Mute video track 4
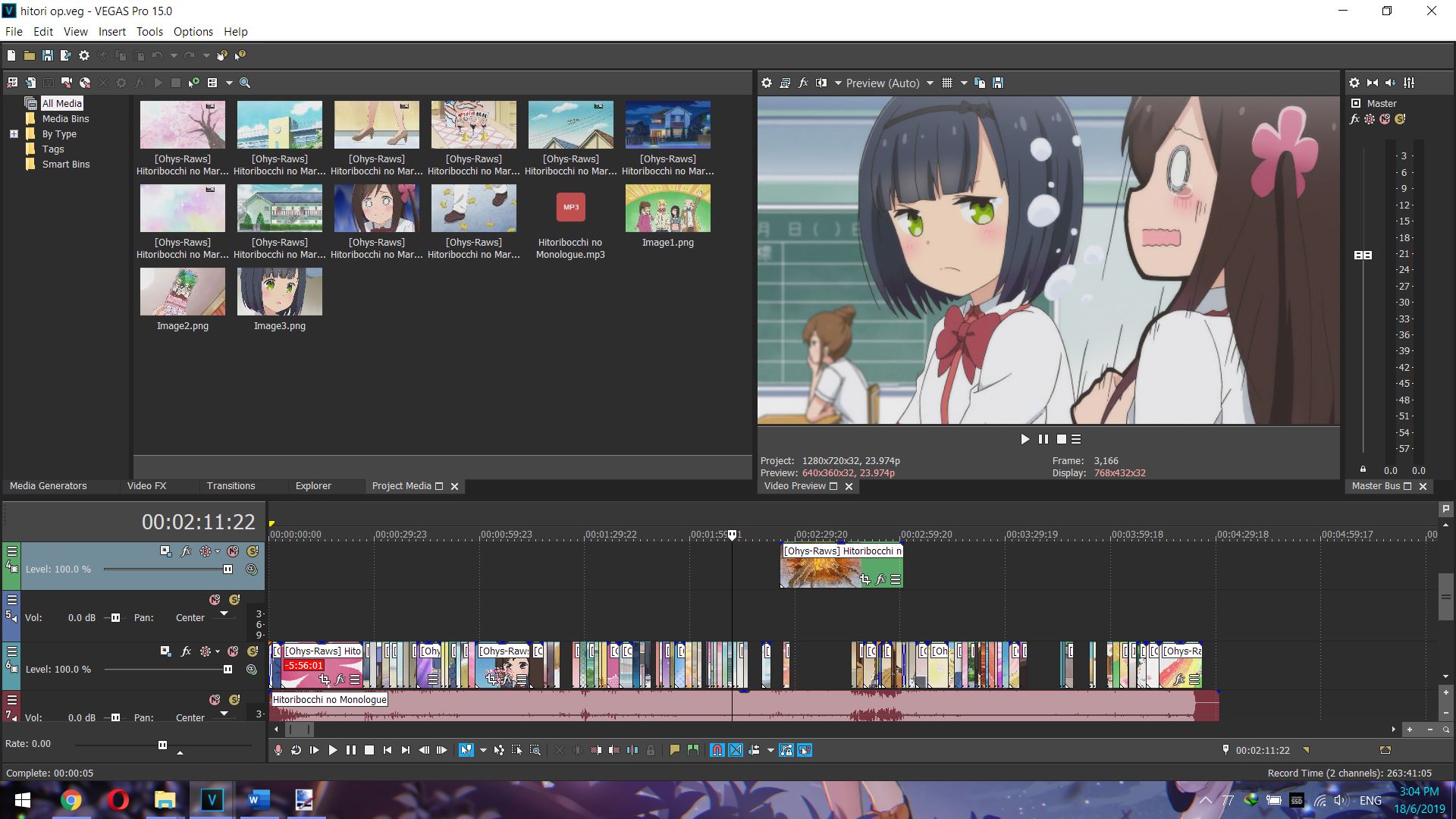 tap(234, 551)
